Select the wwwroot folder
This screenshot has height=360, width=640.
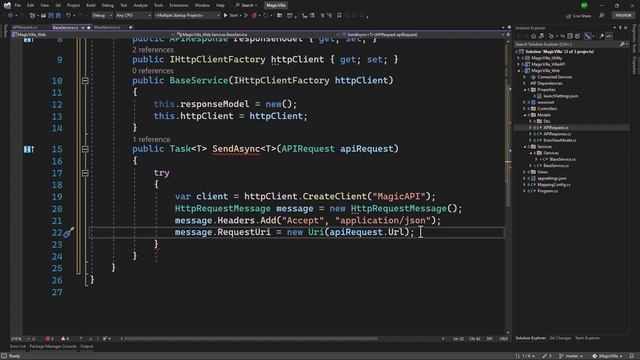click(x=546, y=102)
